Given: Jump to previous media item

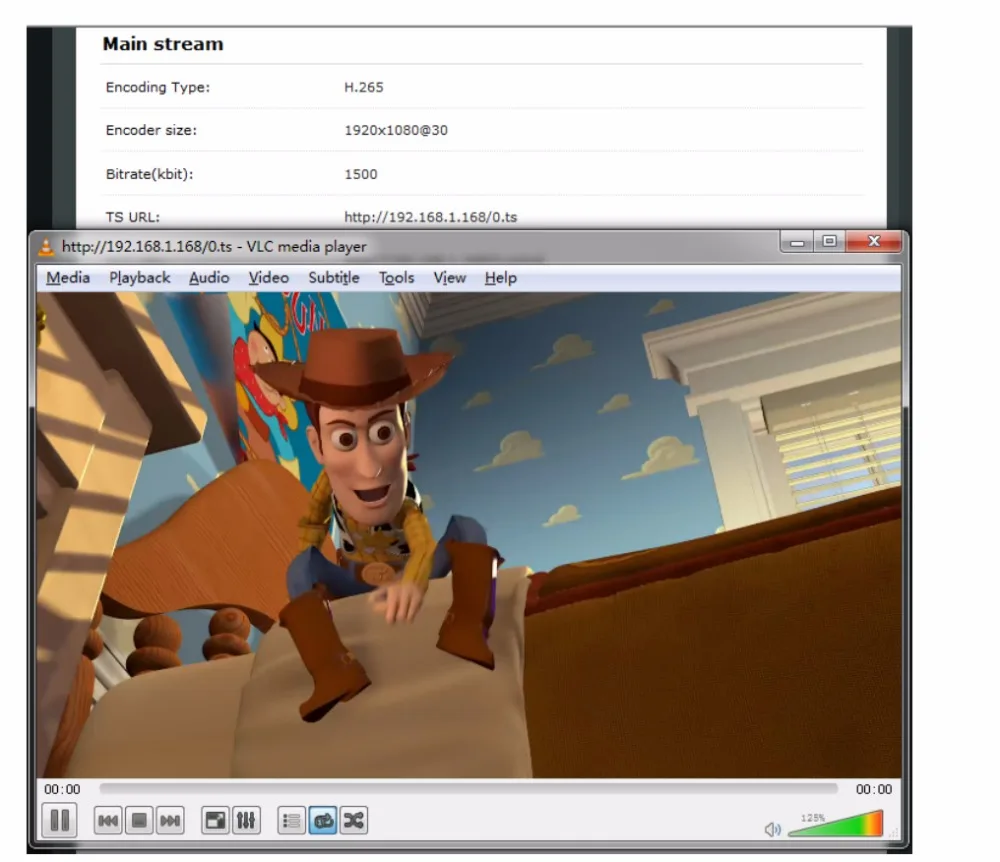Looking at the screenshot, I should pos(108,821).
